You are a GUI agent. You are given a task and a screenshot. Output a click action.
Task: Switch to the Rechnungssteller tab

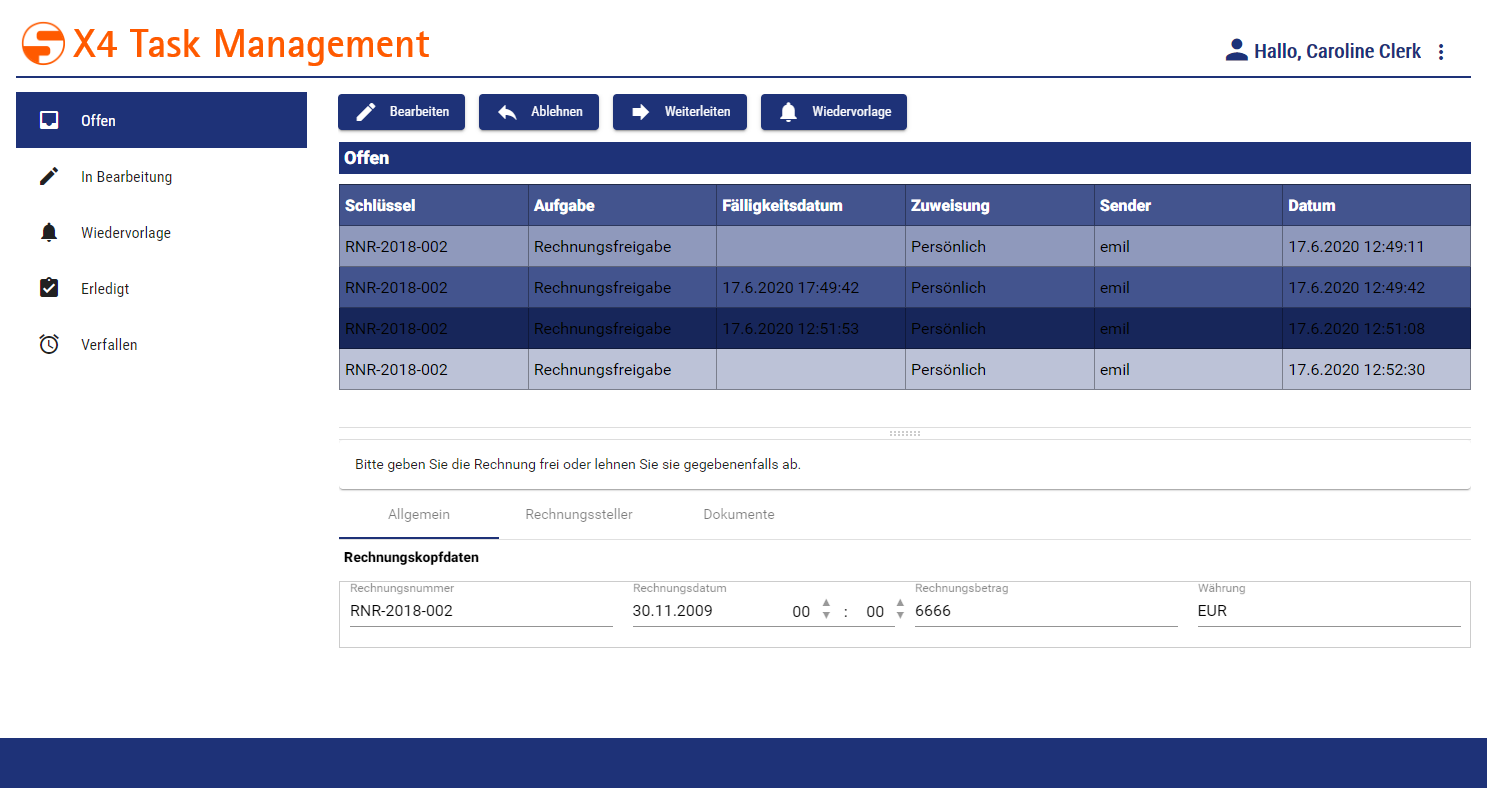coord(579,514)
